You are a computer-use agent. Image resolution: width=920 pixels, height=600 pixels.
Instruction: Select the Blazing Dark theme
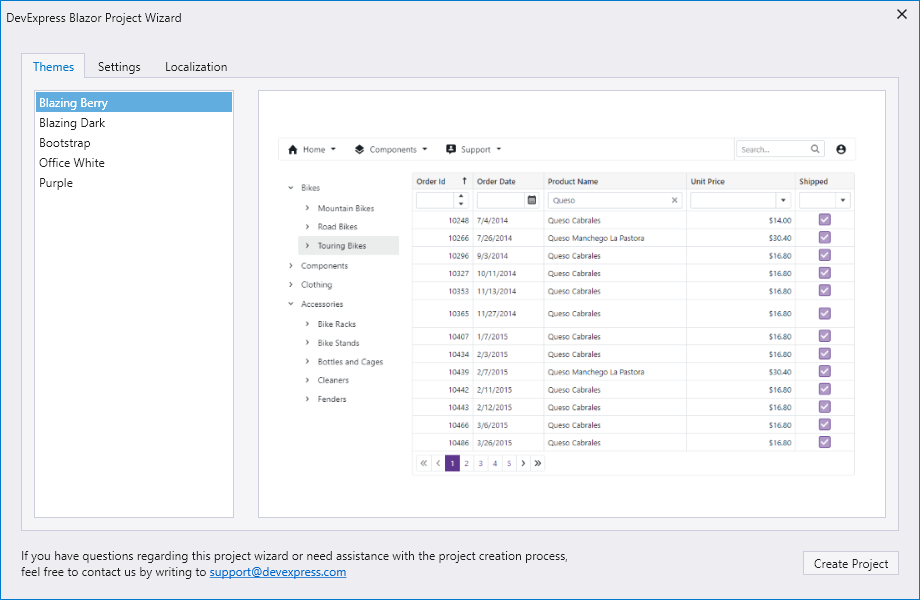point(72,123)
